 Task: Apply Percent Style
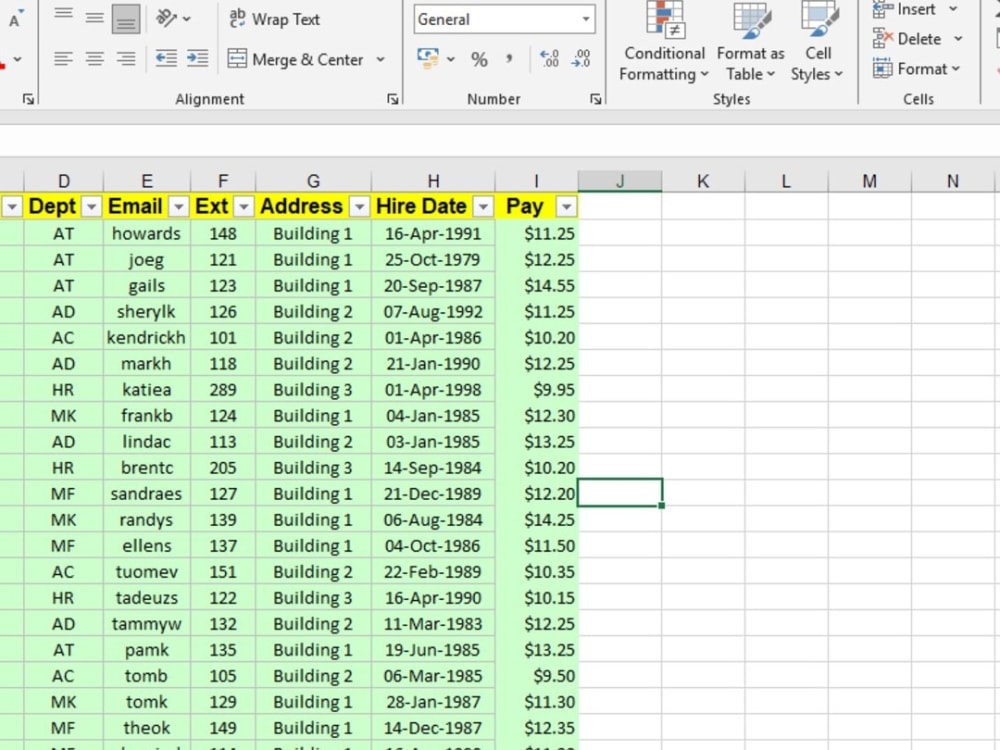(479, 59)
